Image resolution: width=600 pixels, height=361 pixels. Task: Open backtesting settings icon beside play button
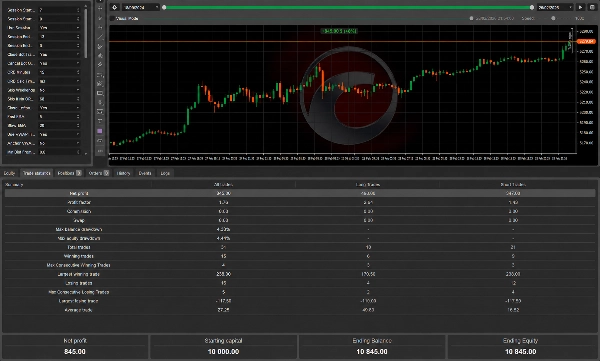[x=592, y=7]
